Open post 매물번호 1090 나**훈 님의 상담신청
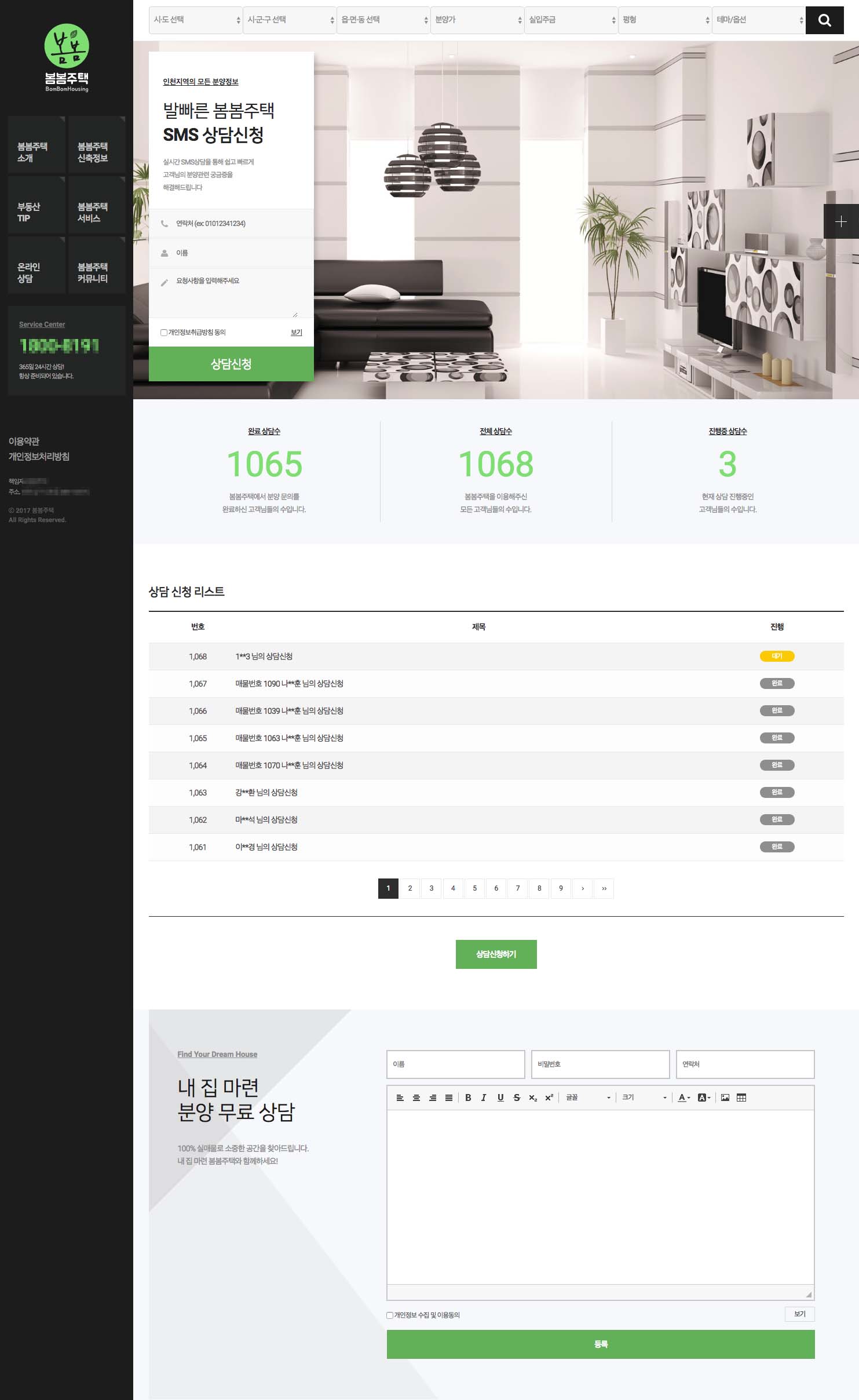Screen dimensions: 859x1400 (x=289, y=684)
